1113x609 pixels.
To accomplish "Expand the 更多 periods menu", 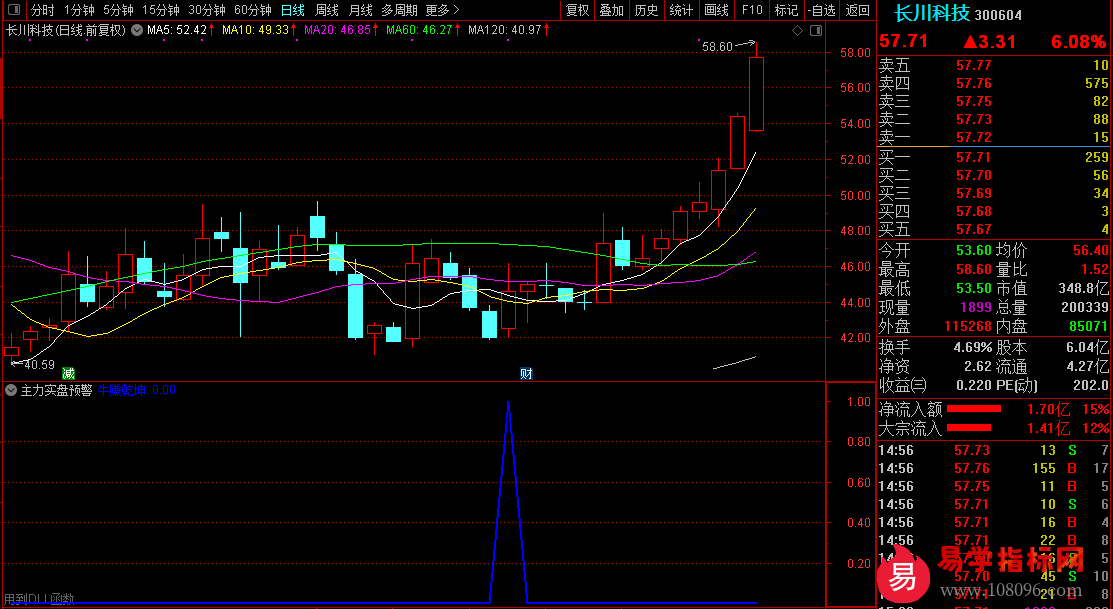I will [x=442, y=10].
